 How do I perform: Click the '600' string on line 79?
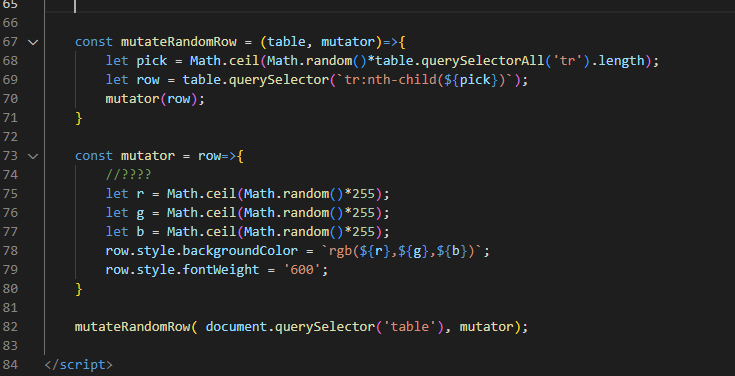click(301, 270)
